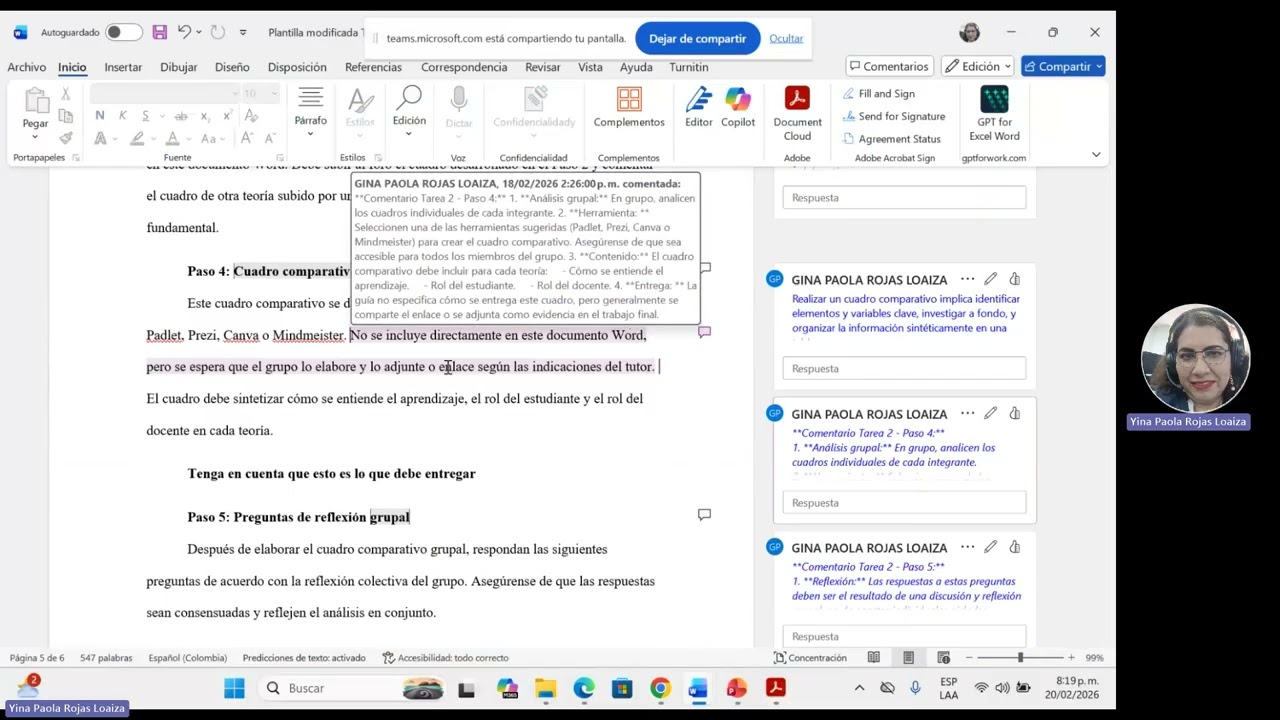Open the font name combo box
1280x720 pixels.
click(x=165, y=94)
